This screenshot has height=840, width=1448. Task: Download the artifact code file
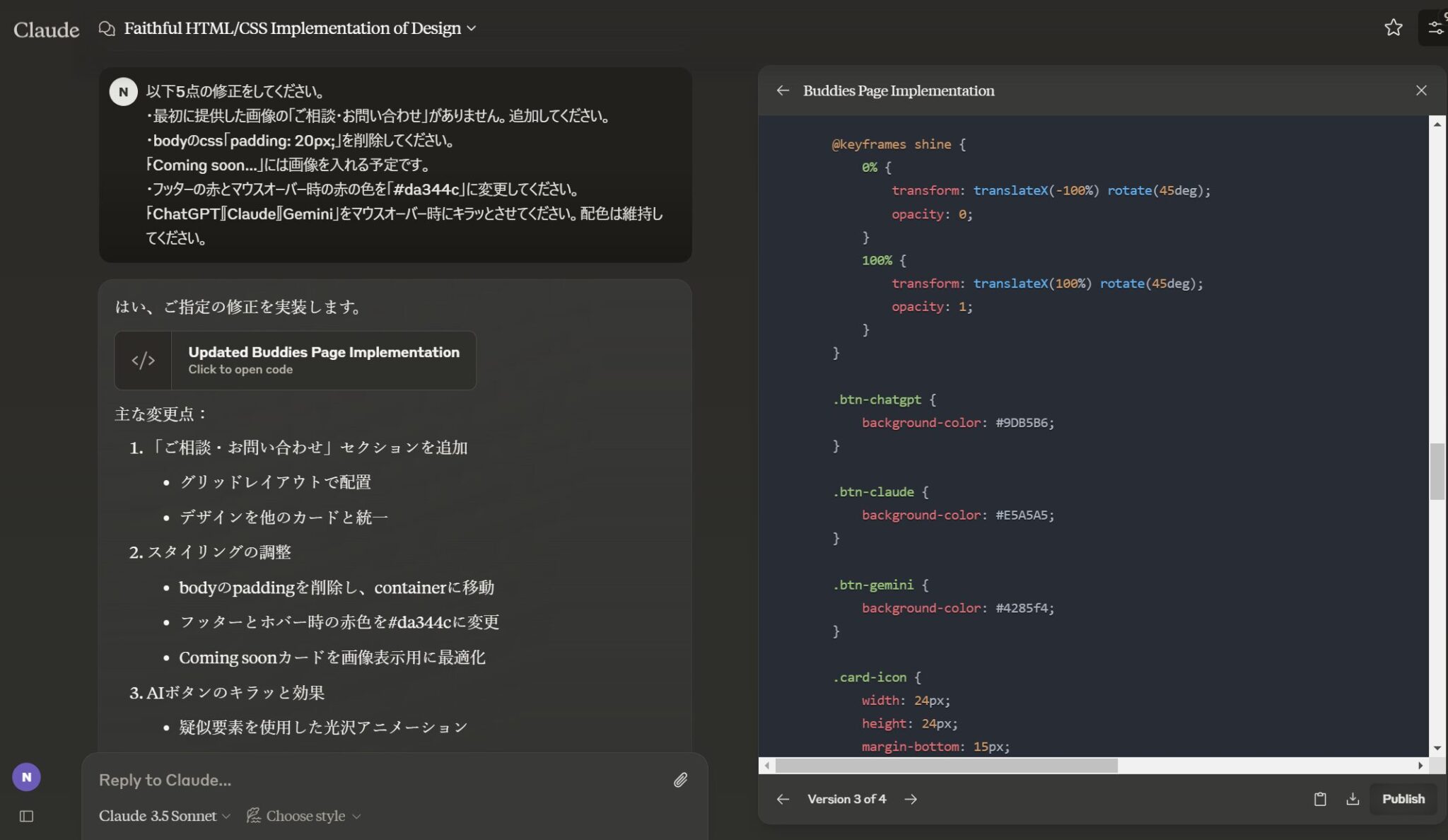tap(1354, 798)
